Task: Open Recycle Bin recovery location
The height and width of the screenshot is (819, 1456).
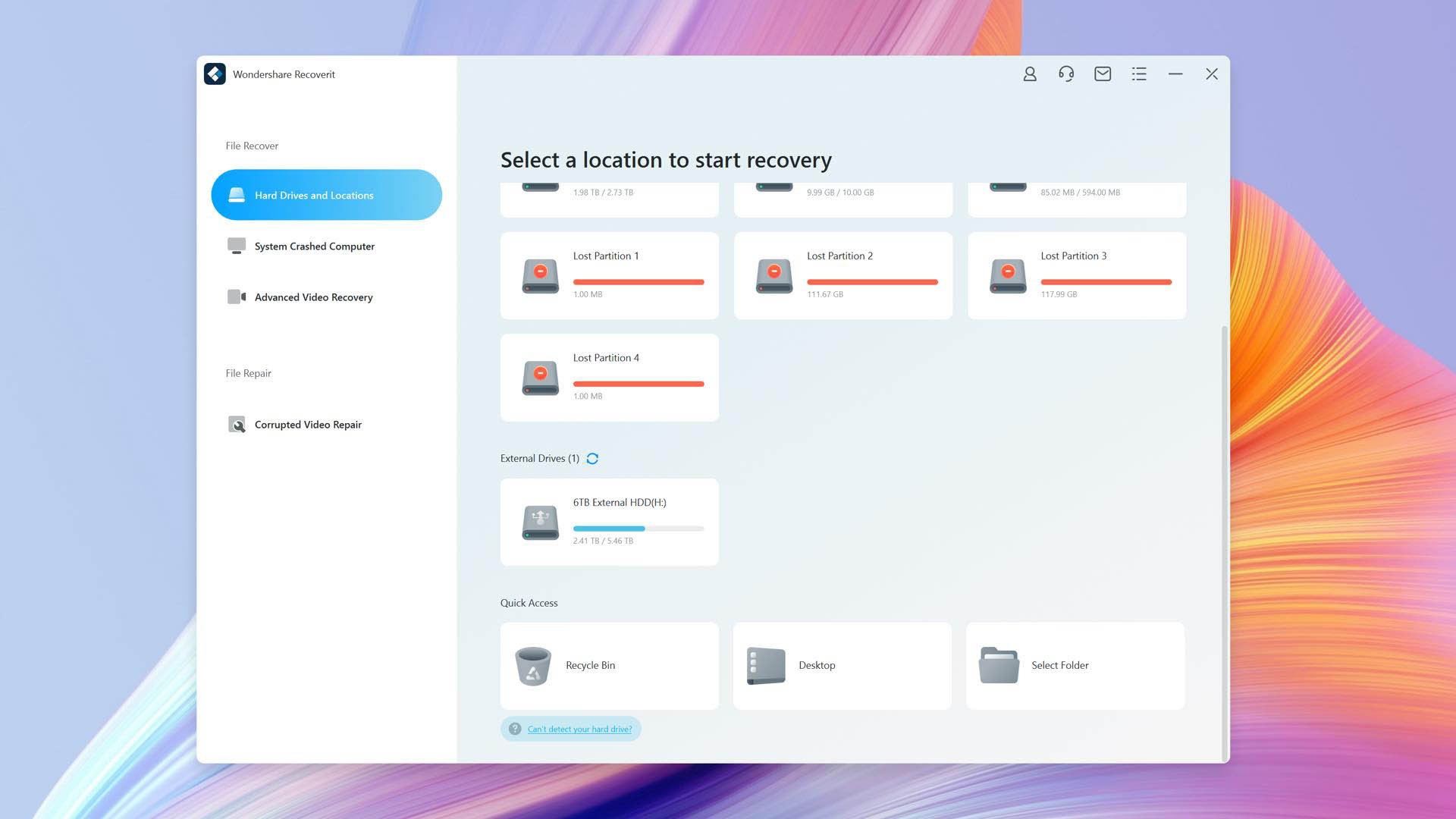Action: click(x=609, y=665)
